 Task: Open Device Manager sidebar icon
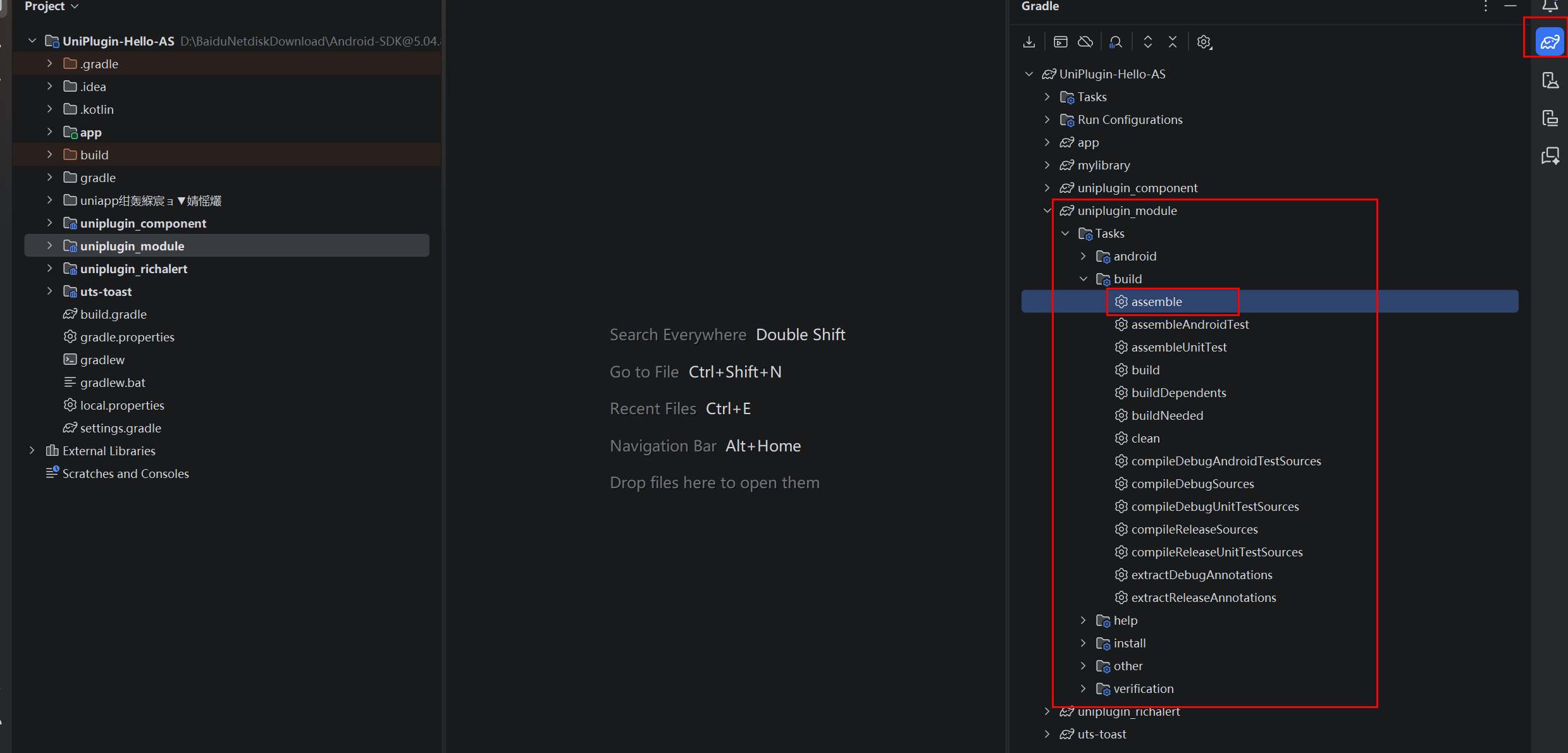pyautogui.click(x=1550, y=80)
